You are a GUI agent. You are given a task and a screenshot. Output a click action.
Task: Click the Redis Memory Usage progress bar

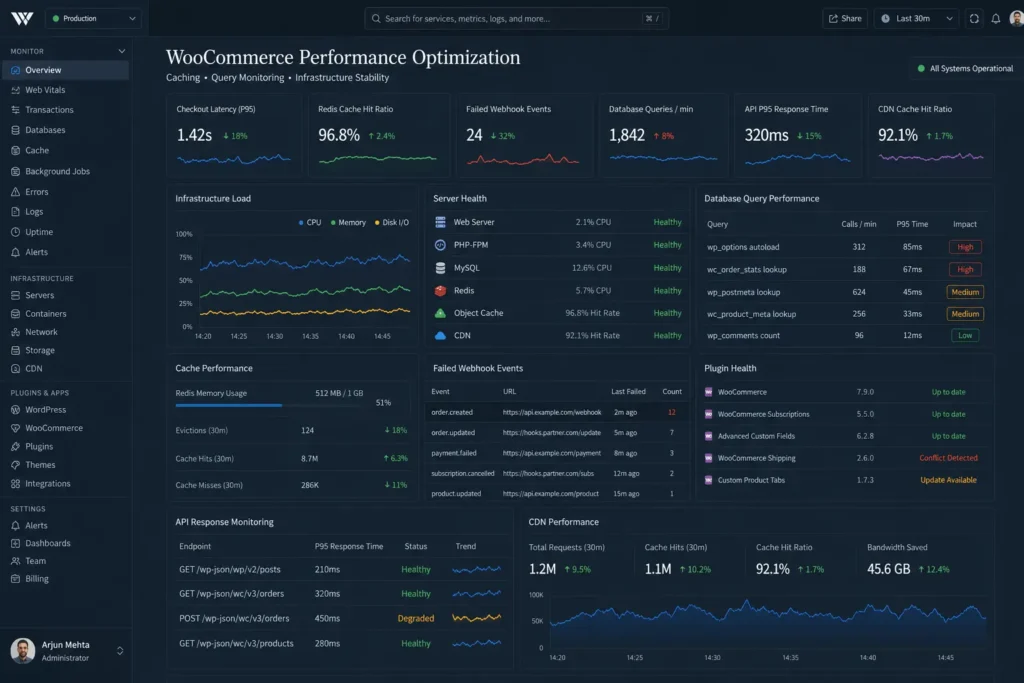coord(268,405)
